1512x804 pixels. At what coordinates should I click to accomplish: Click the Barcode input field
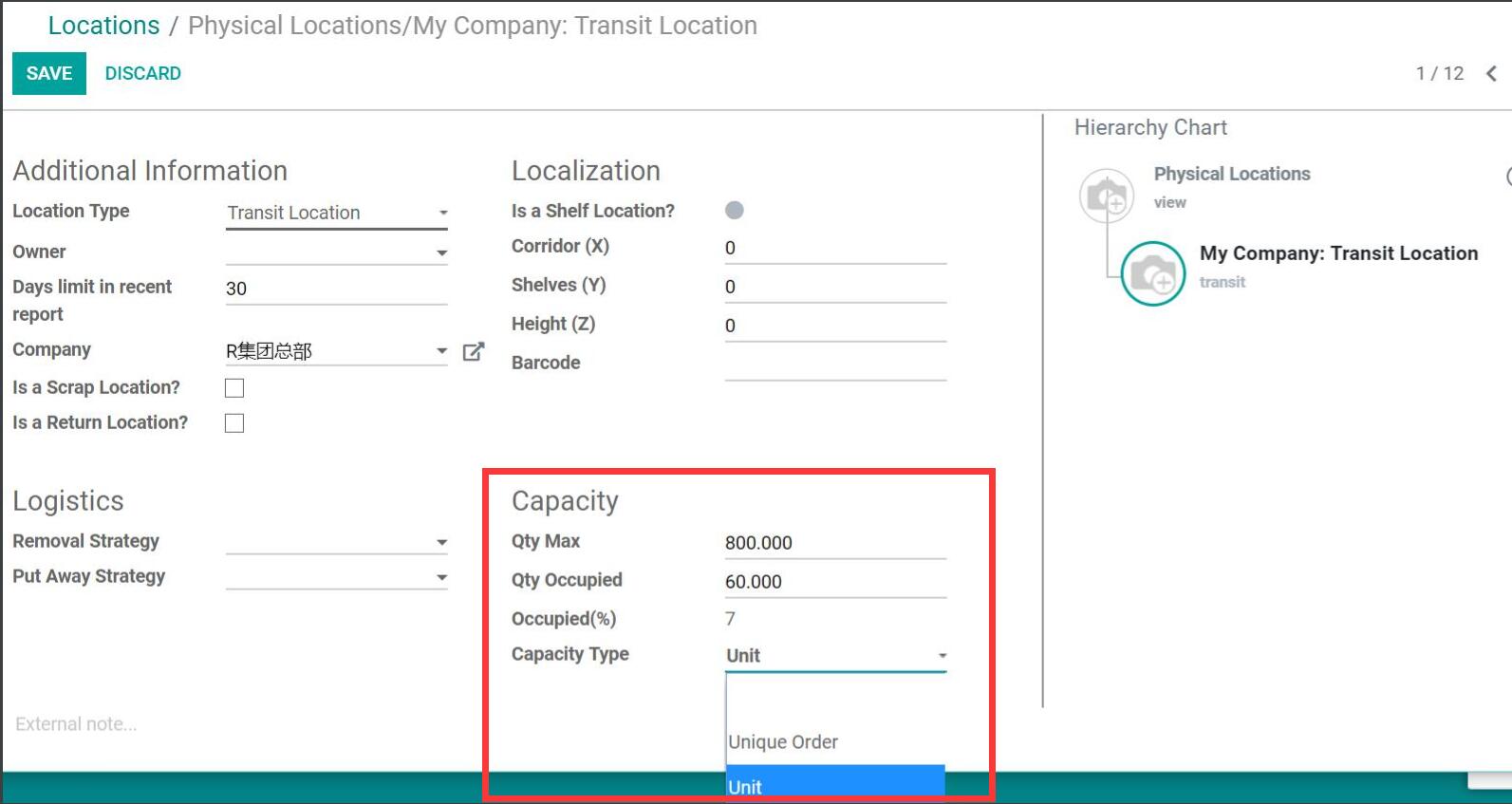click(835, 364)
